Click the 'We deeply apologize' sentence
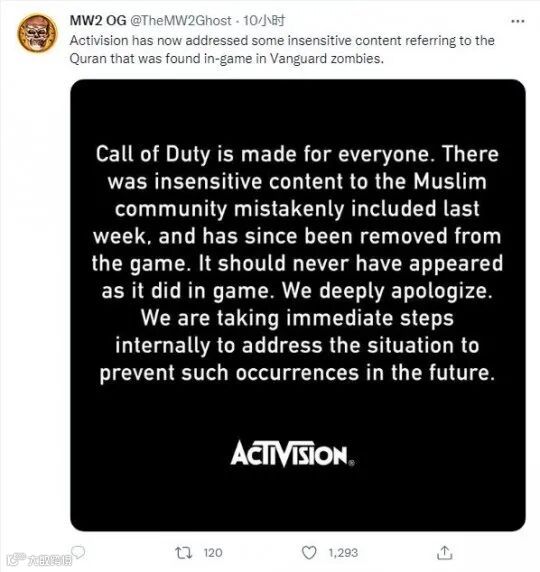 click(x=387, y=291)
